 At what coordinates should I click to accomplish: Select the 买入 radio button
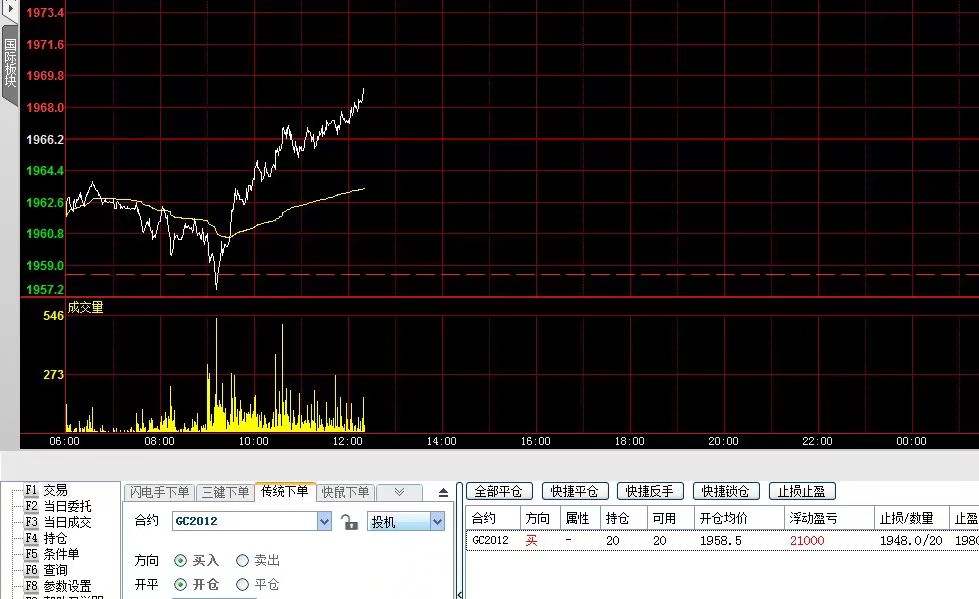[x=180, y=560]
